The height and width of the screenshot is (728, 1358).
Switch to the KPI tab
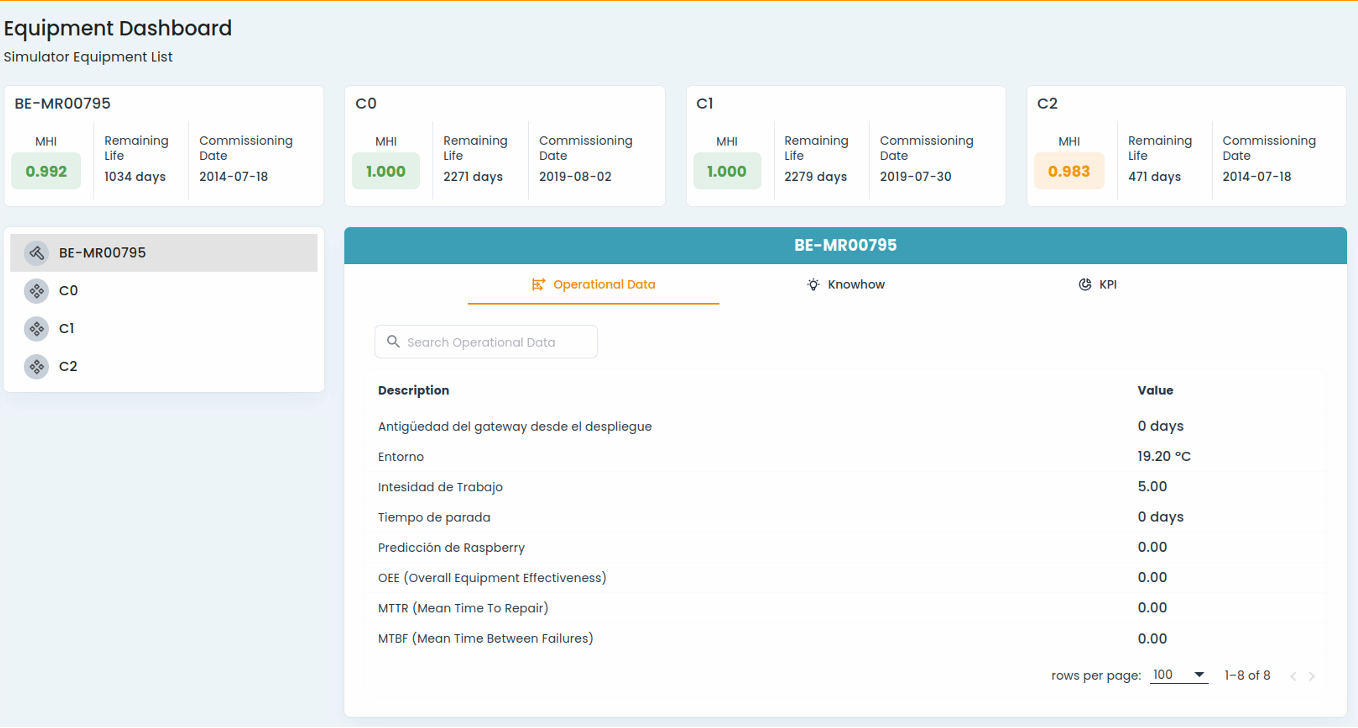click(x=1098, y=285)
